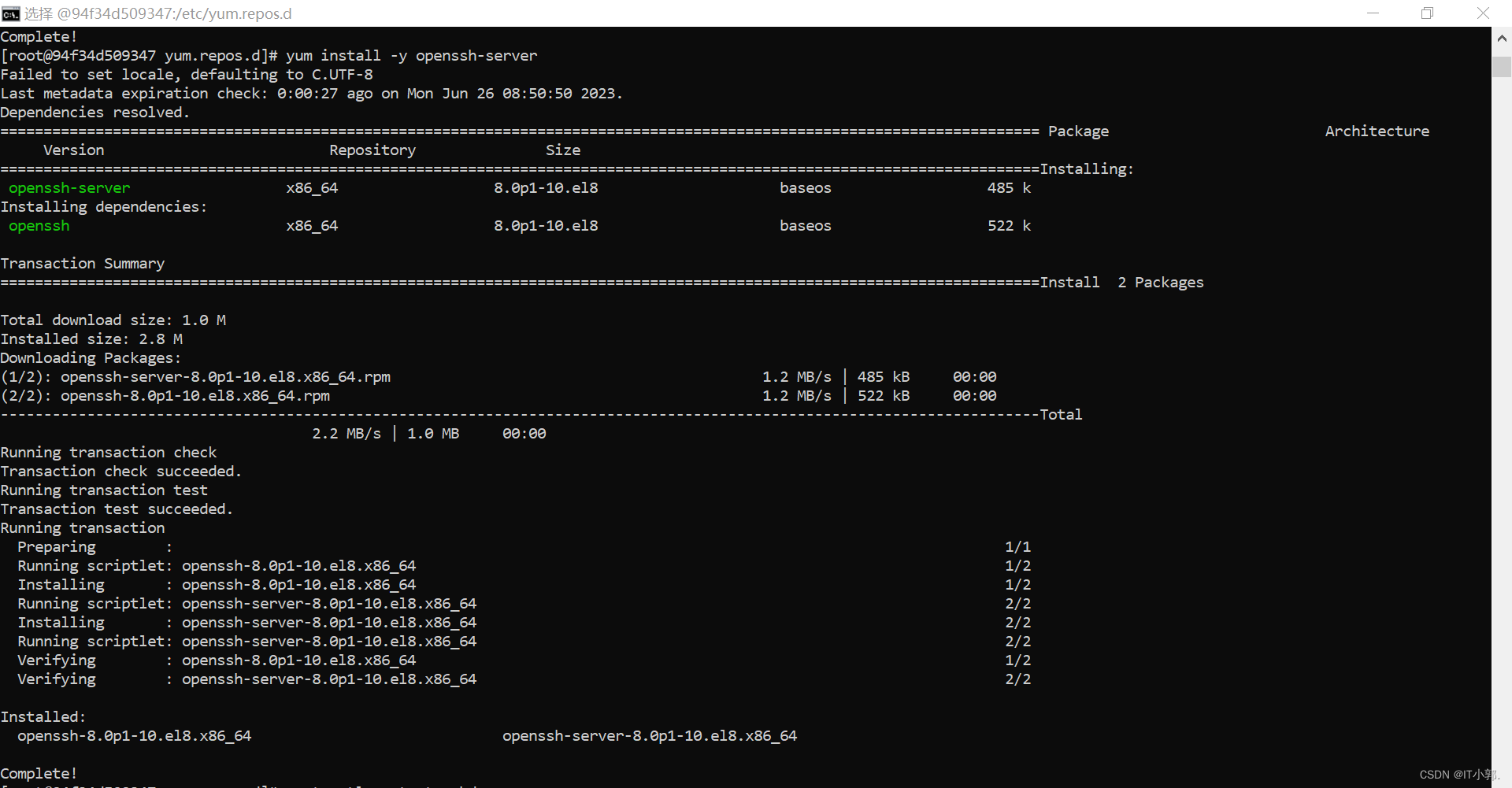Click the Package column header
1512x788 pixels.
pos(1078,131)
